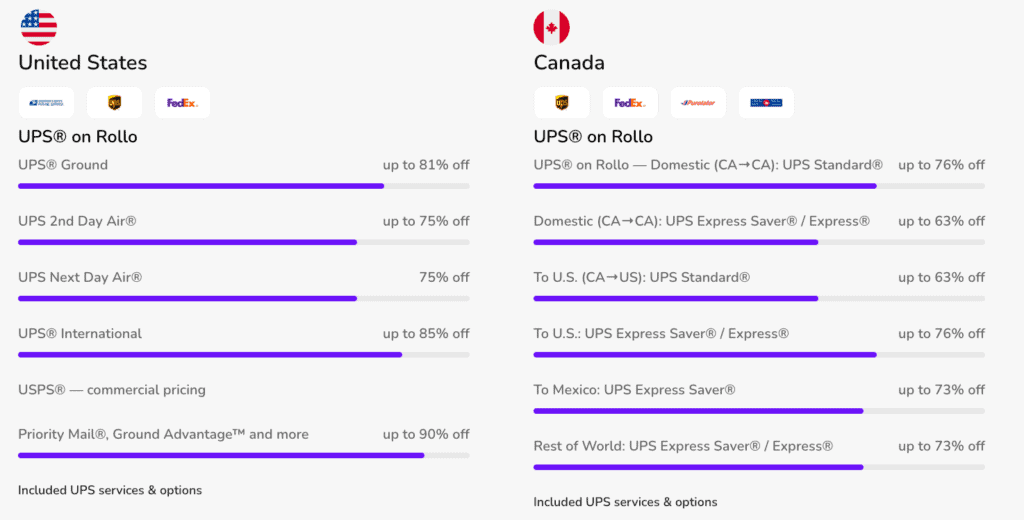Select the Canada Post logo
The width and height of the screenshot is (1024, 520).
tap(766, 102)
